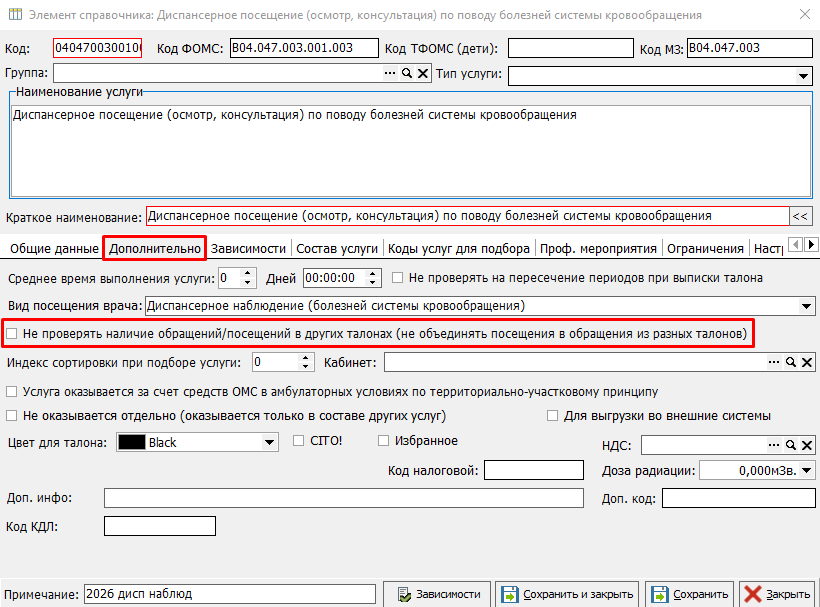Search for a Группа with the magnifier icon
Screen dimensions: 820x607
pos(406,73)
